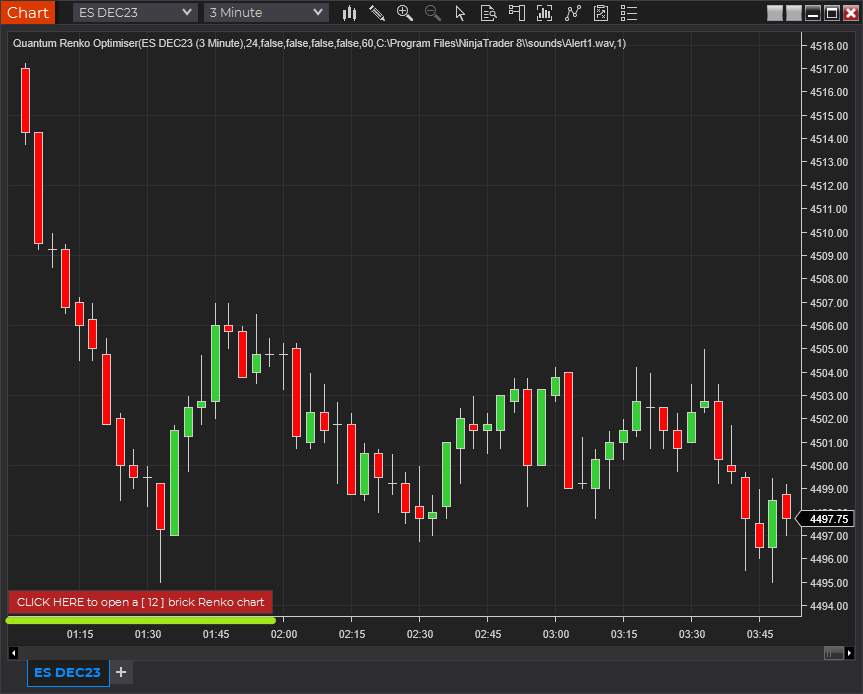
Task: Click the 02:00 time axis label
Action: pos(284,634)
